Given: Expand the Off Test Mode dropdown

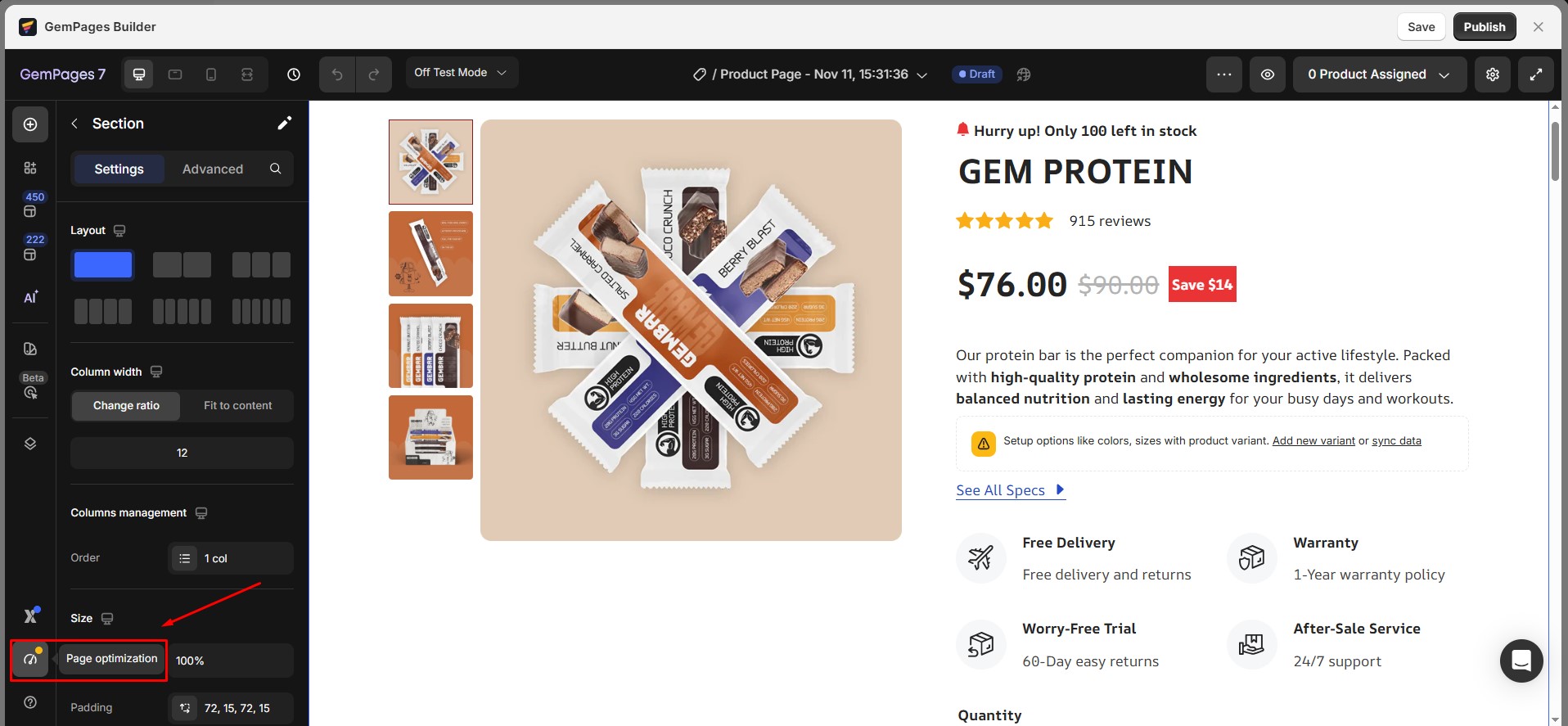Looking at the screenshot, I should click(462, 73).
